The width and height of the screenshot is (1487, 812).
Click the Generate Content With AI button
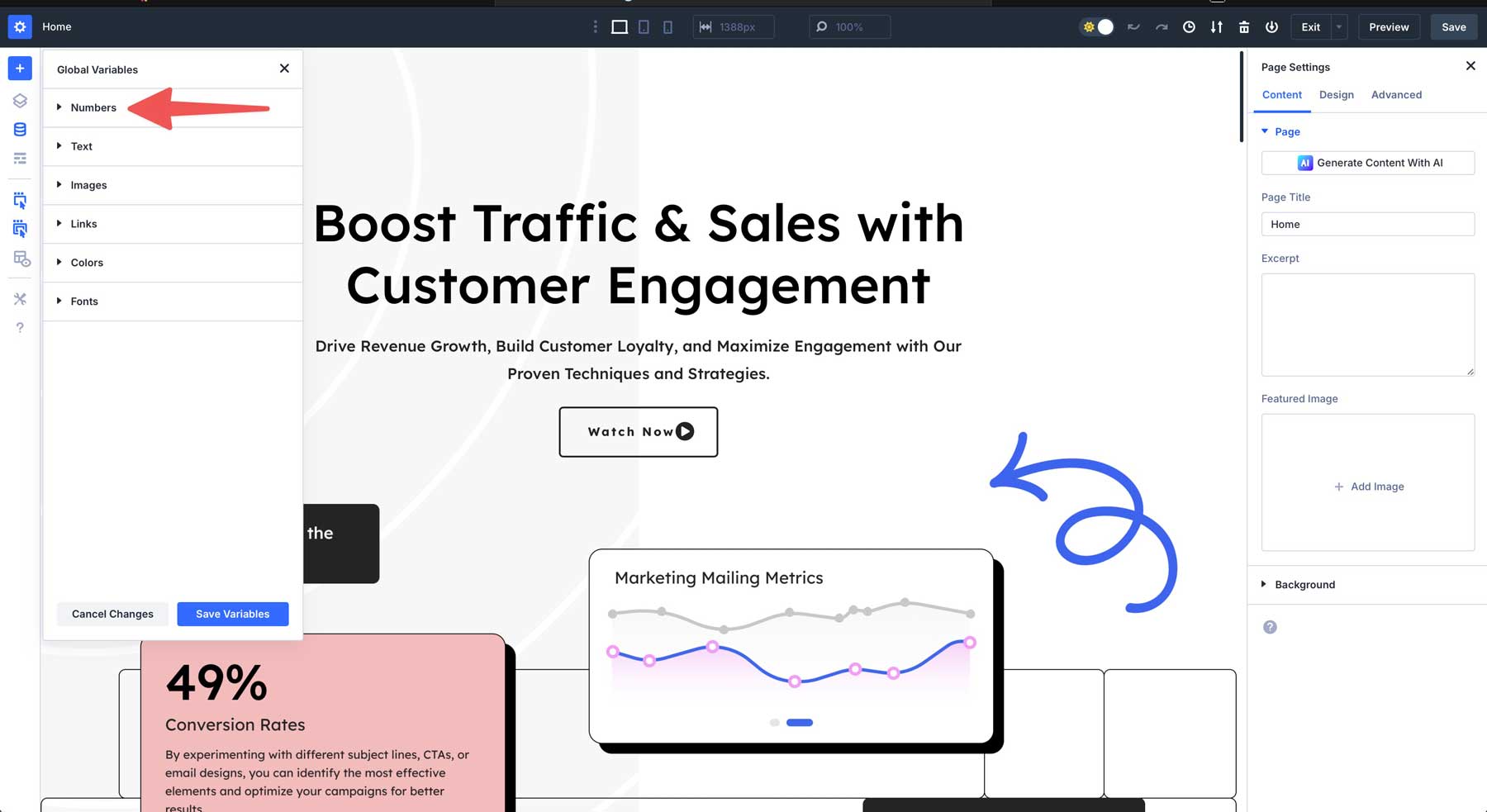click(1368, 163)
